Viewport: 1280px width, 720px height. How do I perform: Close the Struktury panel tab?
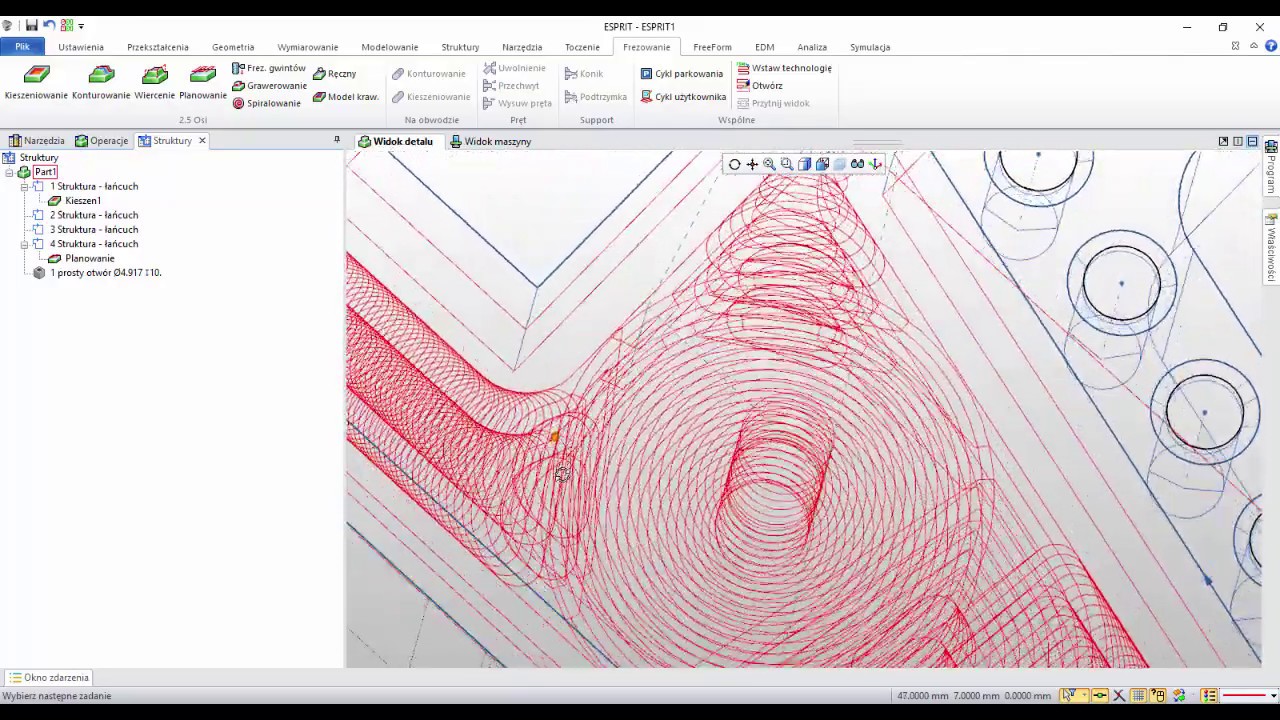coord(202,140)
